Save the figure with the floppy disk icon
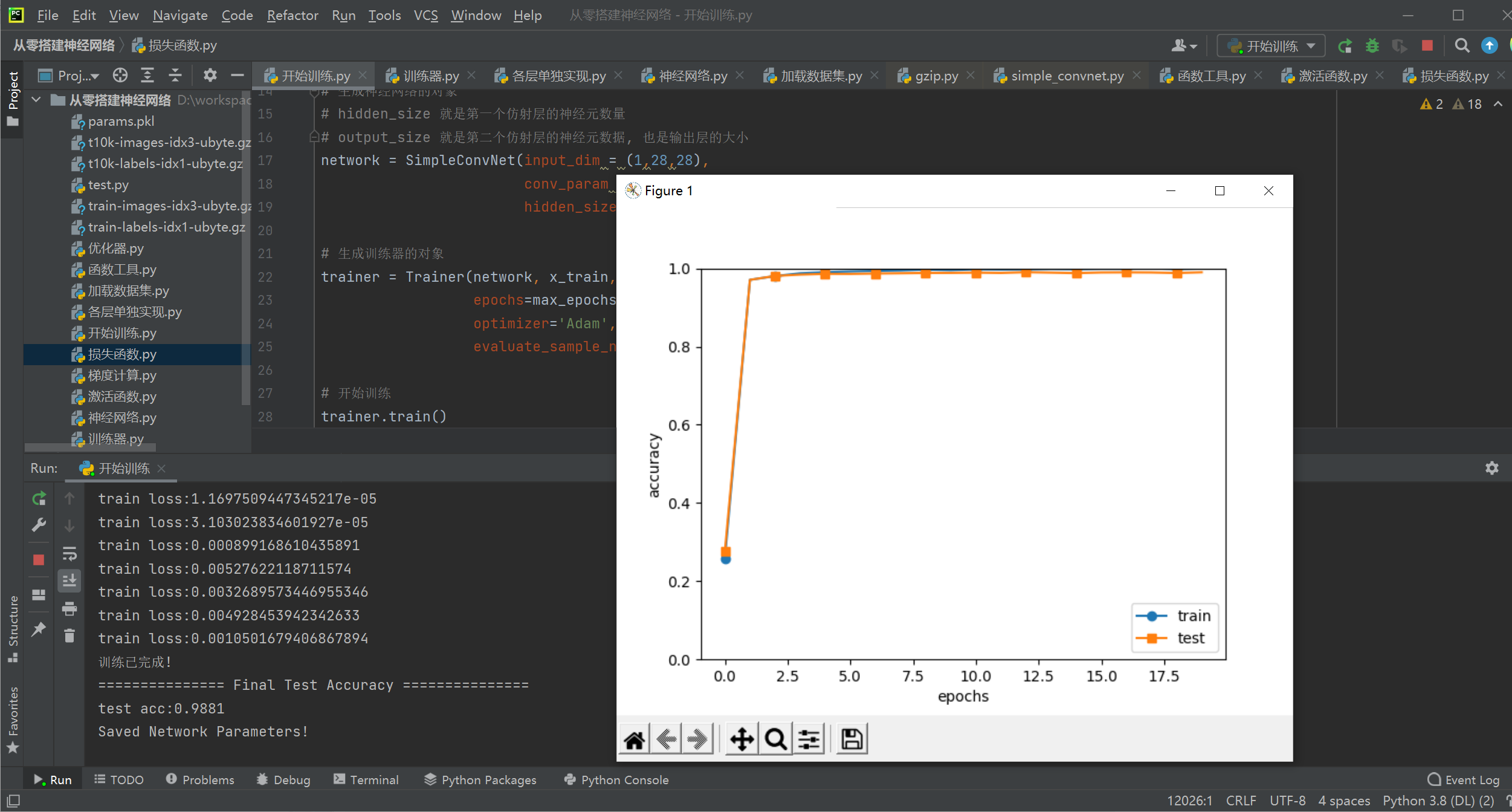 click(x=852, y=739)
